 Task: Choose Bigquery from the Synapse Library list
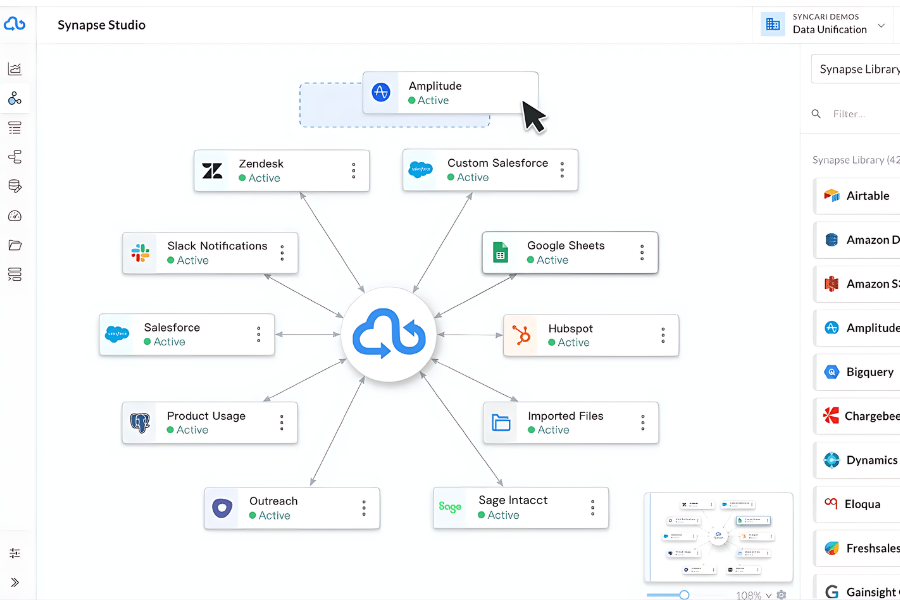[x=858, y=372]
